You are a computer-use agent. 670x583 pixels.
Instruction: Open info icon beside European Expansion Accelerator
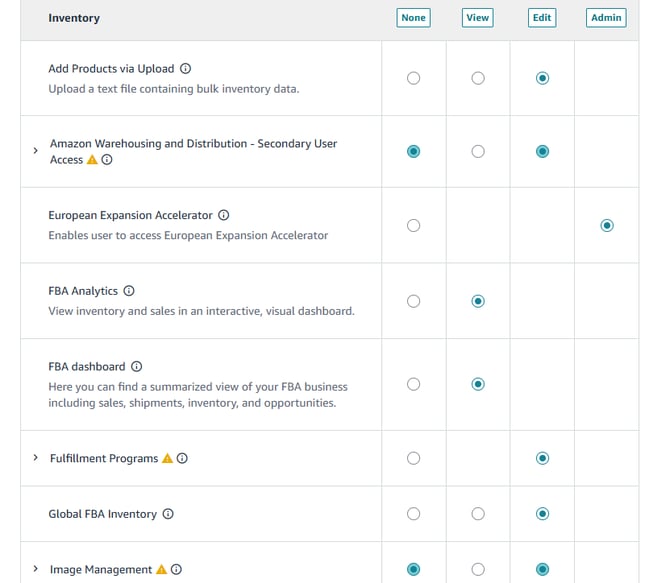[x=224, y=215]
